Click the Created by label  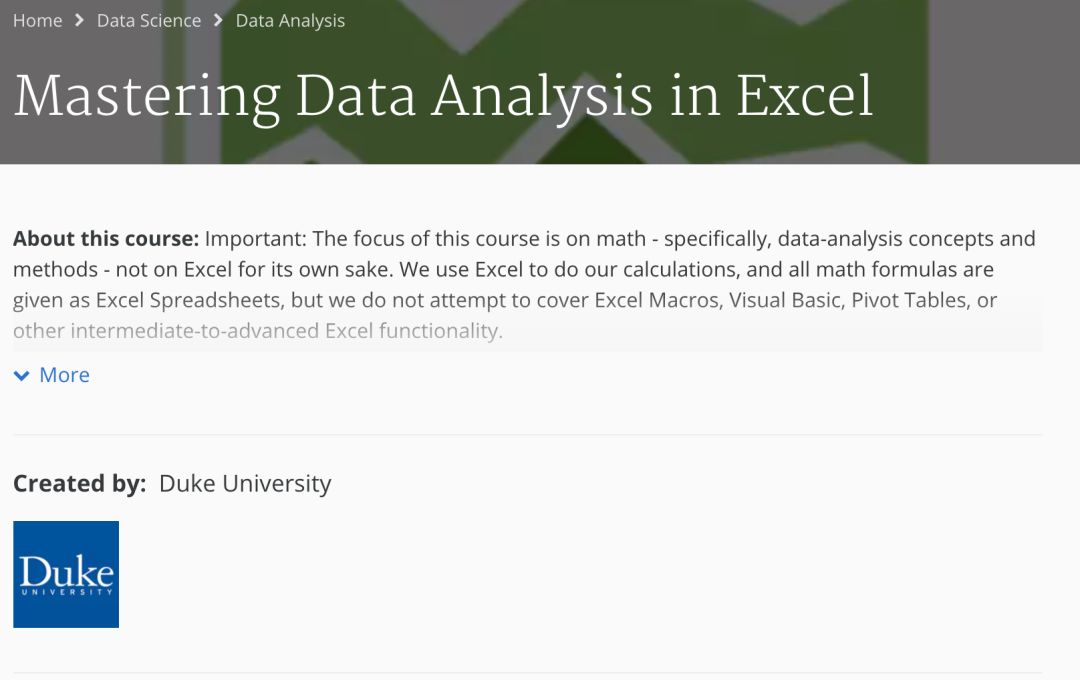[80, 484]
